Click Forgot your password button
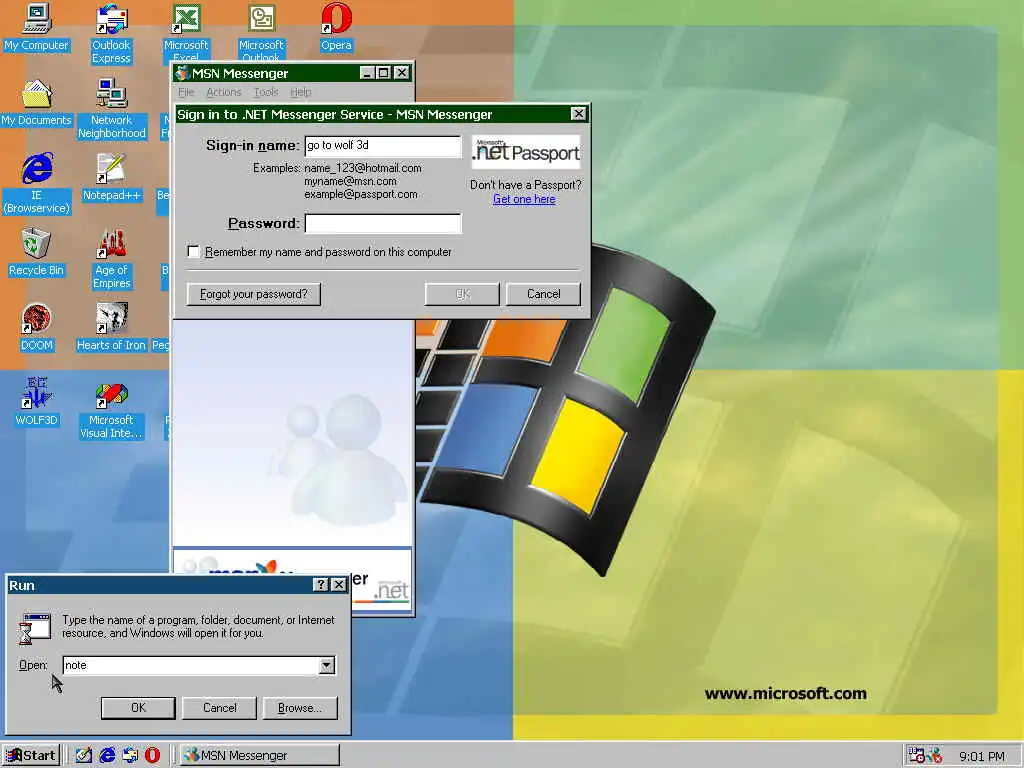The image size is (1024, 768). (253, 294)
